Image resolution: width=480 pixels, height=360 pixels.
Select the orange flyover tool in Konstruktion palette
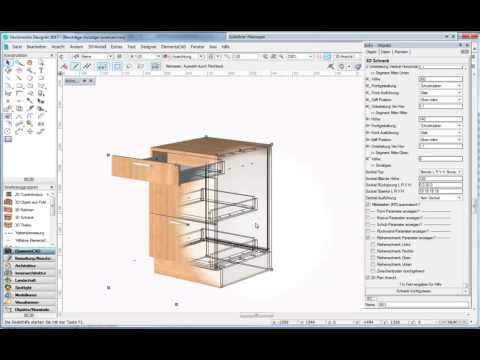[30, 63]
